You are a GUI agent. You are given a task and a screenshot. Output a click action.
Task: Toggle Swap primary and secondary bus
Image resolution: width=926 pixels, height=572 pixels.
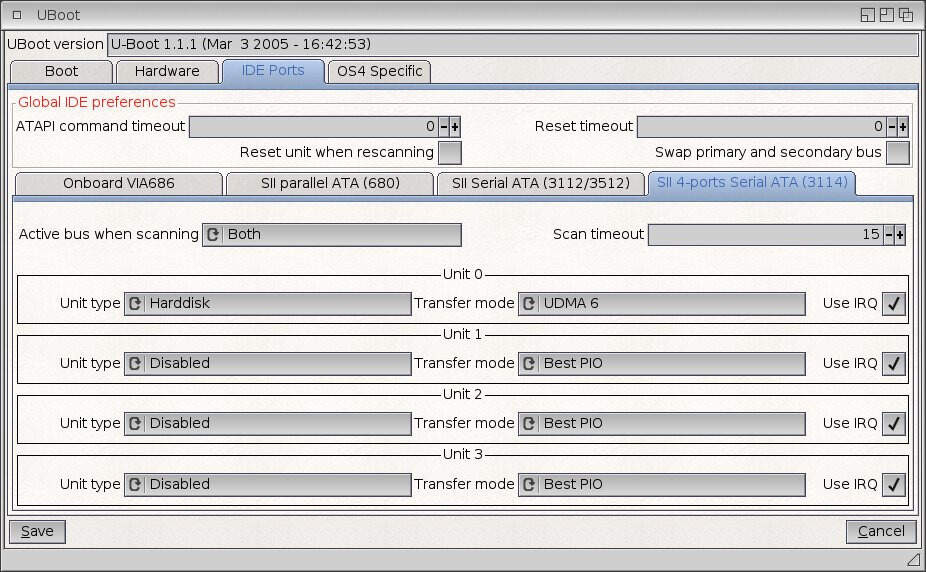click(x=898, y=153)
